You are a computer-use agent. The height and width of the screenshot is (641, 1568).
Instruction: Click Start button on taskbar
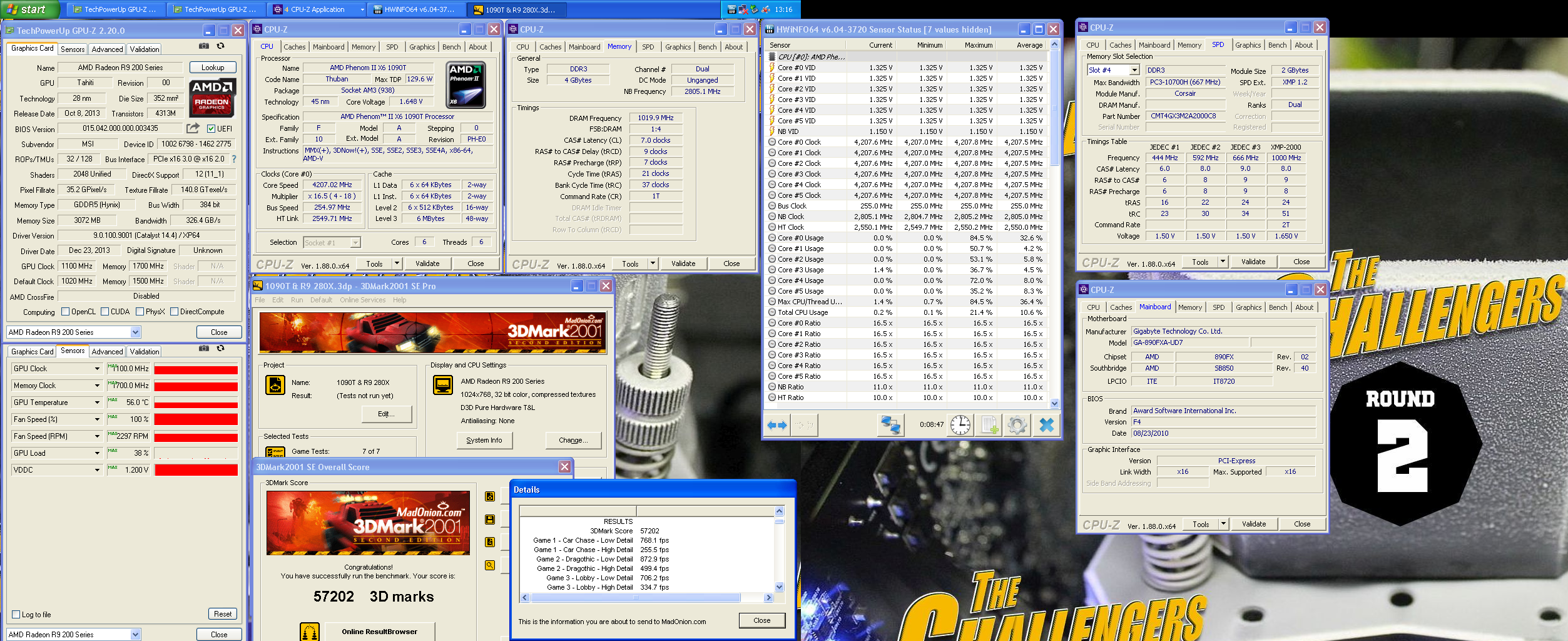29,9
